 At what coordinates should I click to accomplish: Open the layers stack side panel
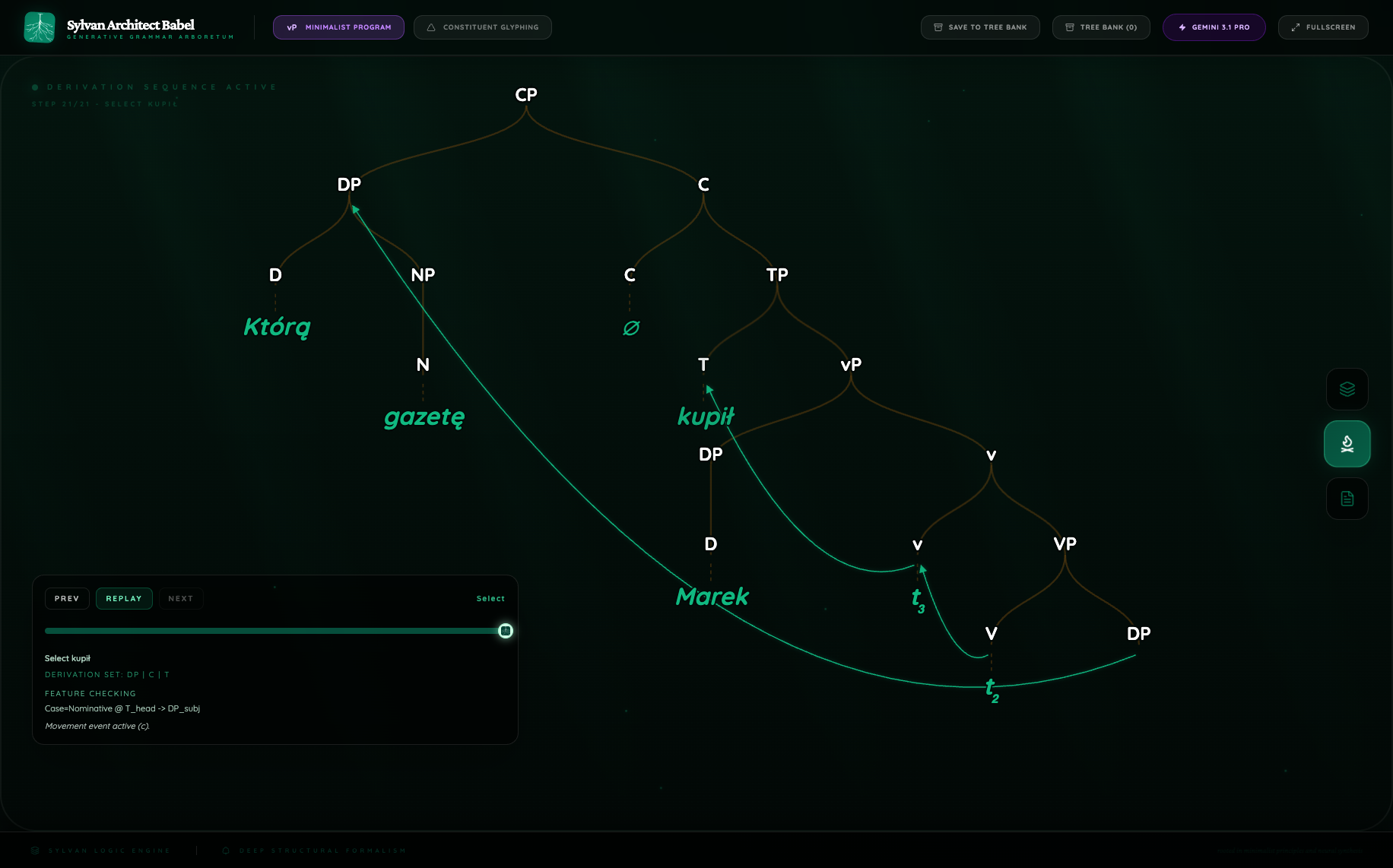(x=1347, y=389)
